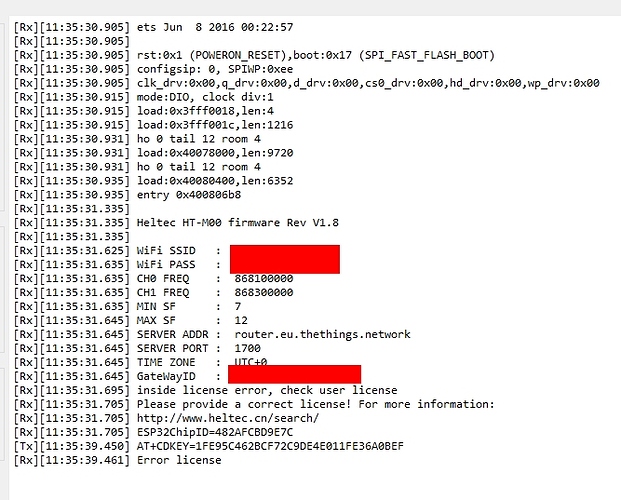Click the CH1 FREQ value 868300000
621x500 pixels.
pos(264,292)
